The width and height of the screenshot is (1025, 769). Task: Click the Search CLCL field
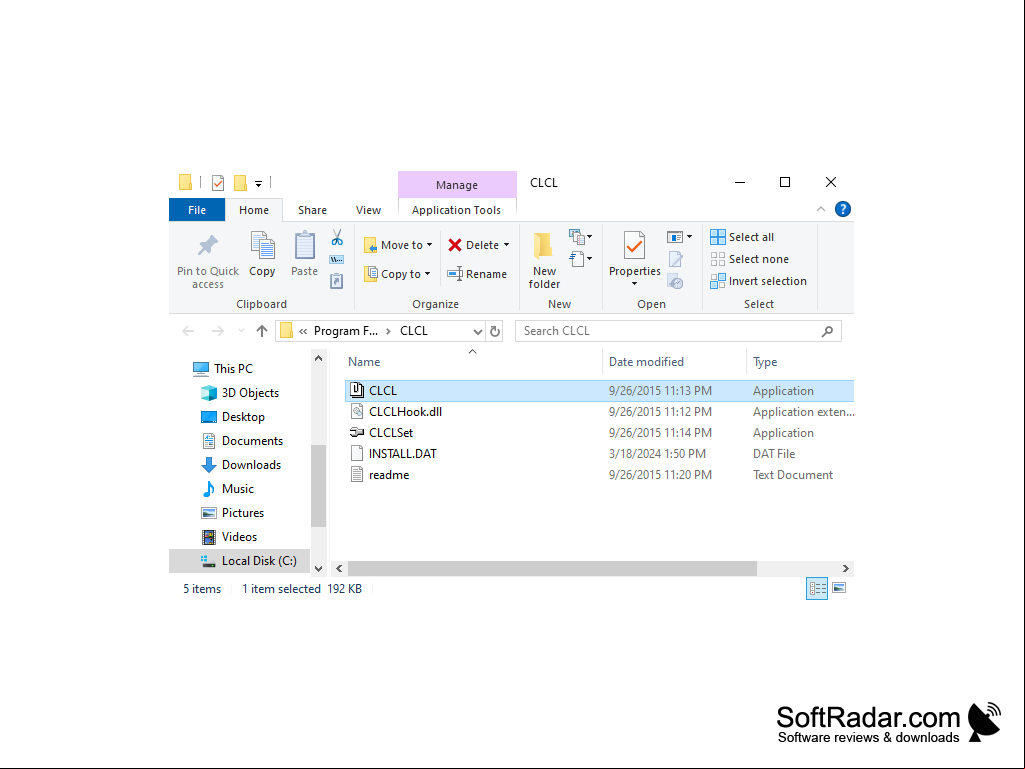[x=678, y=332]
